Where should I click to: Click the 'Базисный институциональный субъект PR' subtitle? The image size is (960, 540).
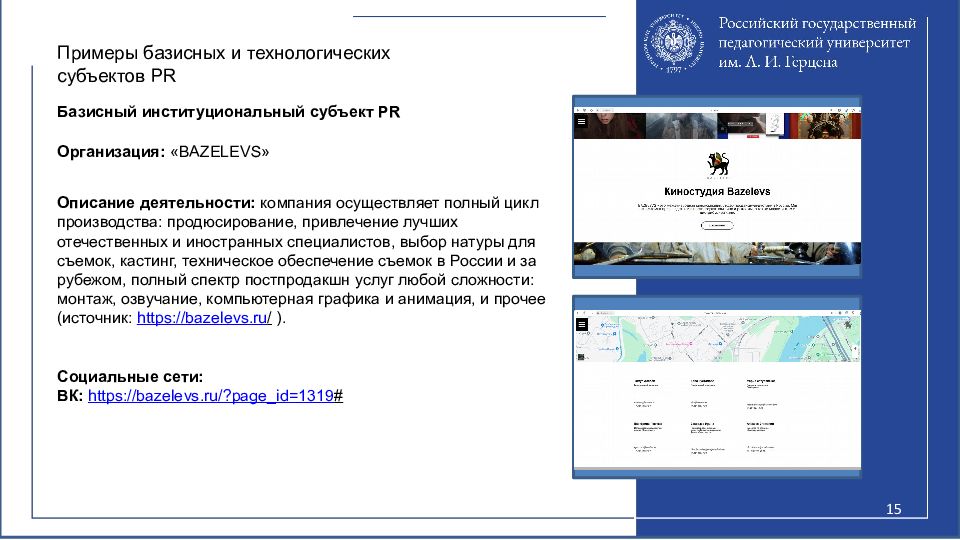[228, 112]
